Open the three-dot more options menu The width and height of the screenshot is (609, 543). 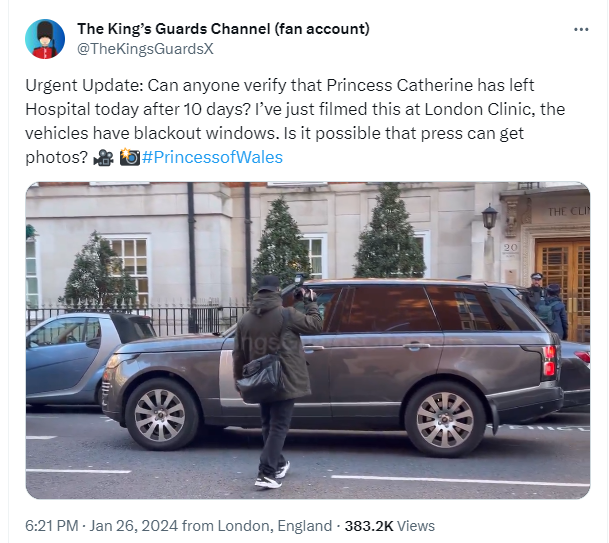tap(581, 29)
